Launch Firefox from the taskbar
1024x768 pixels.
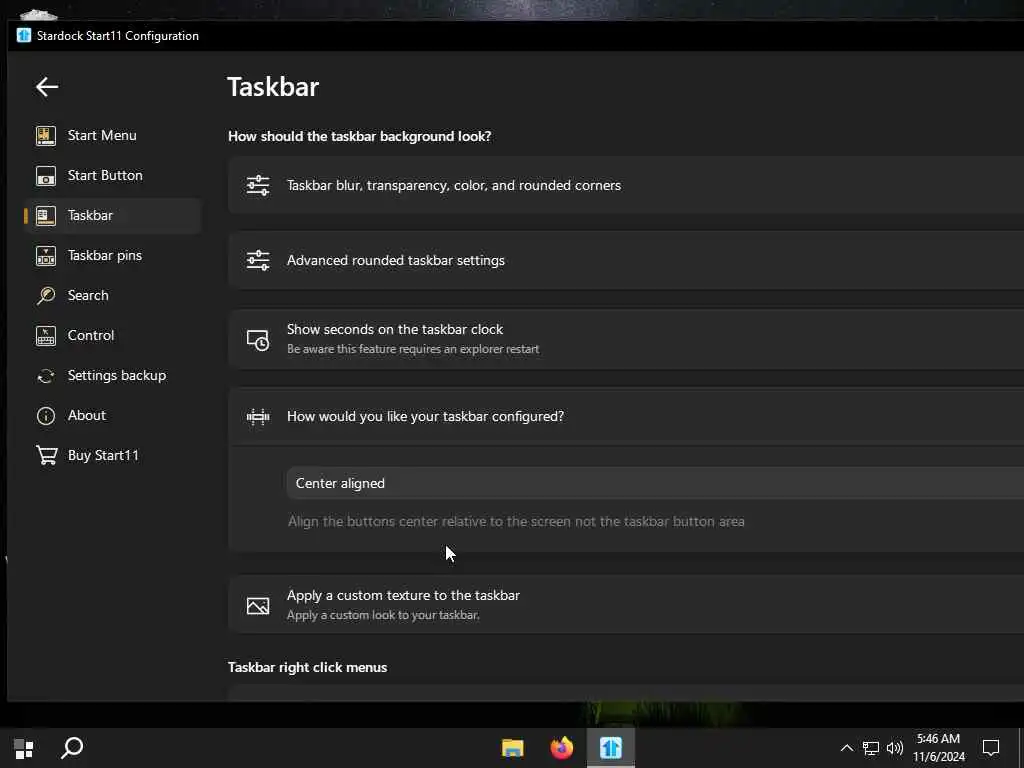[562, 748]
